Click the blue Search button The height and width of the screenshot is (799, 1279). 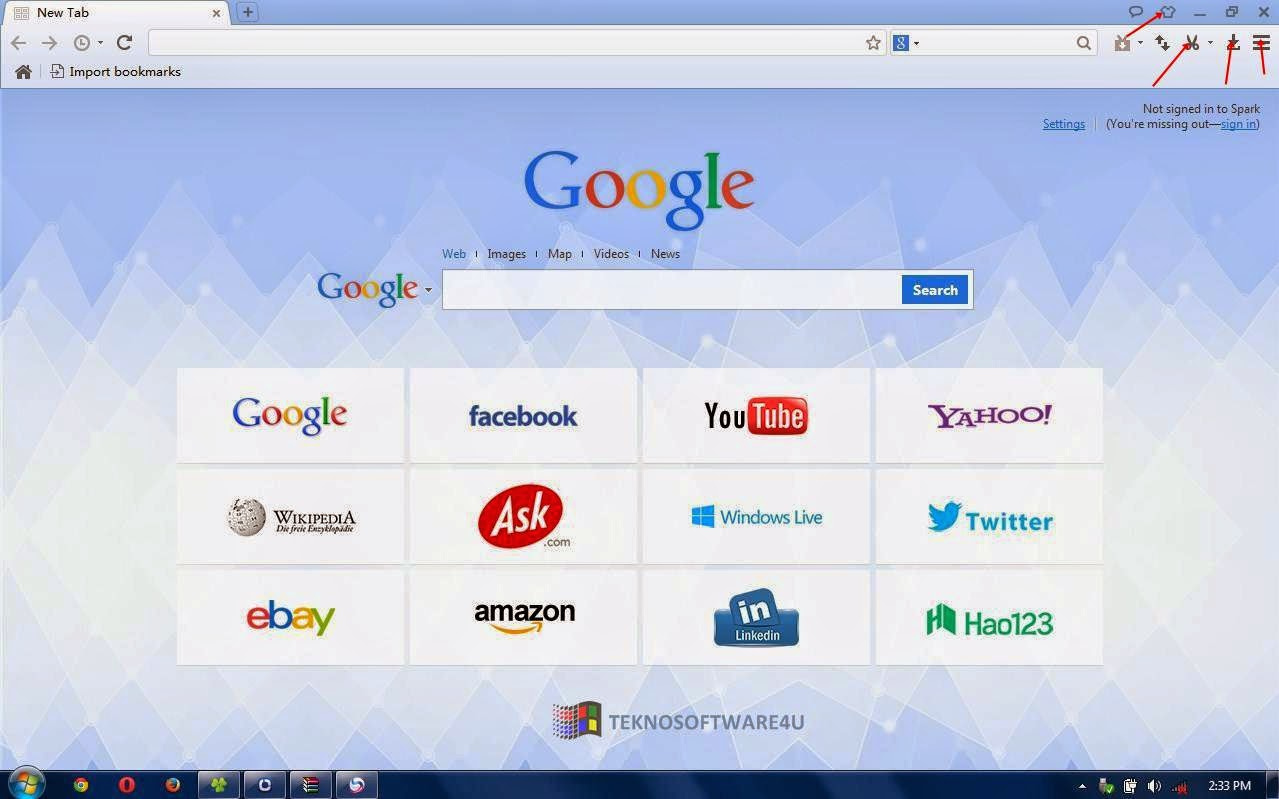point(935,290)
